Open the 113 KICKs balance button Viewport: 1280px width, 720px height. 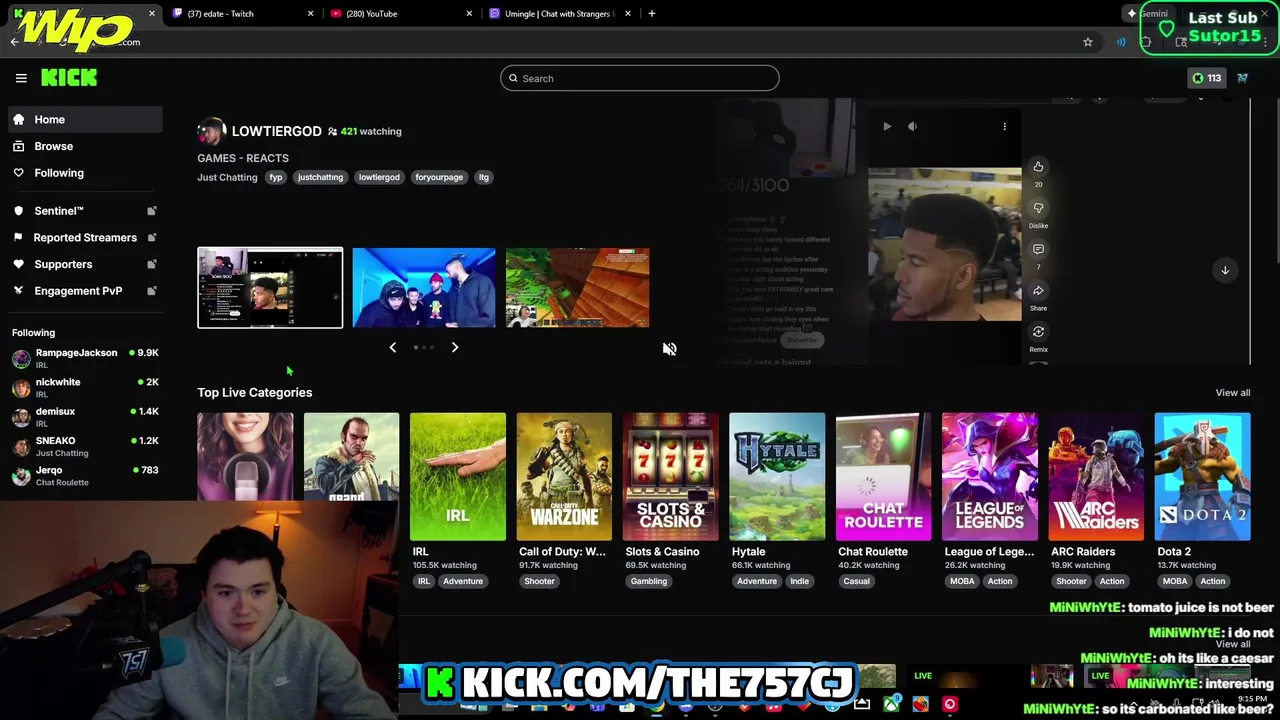click(1206, 78)
